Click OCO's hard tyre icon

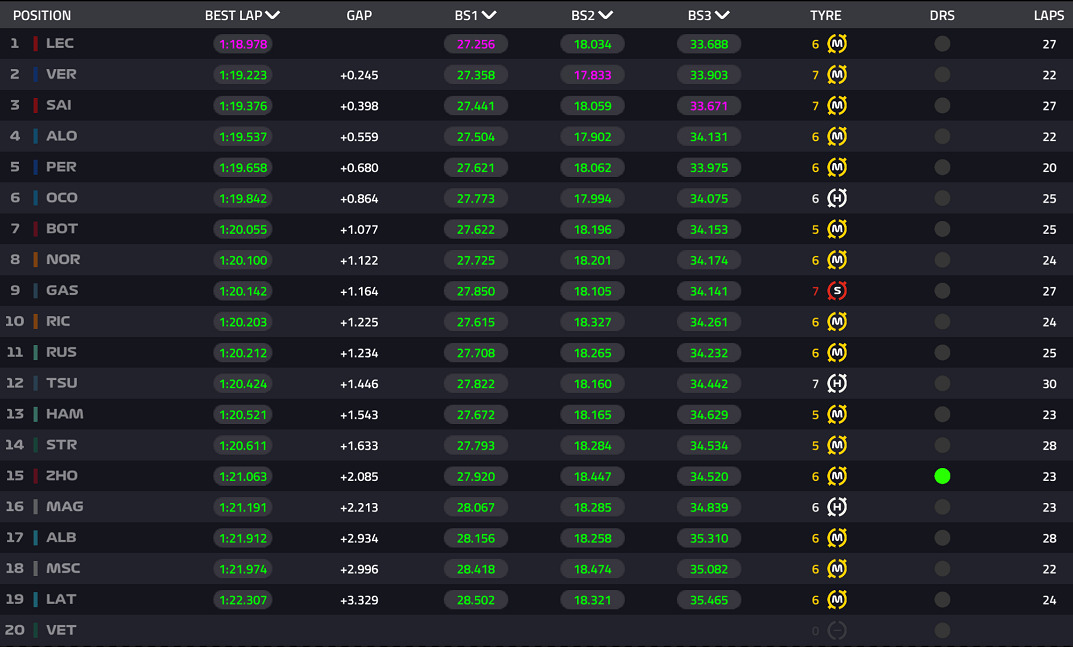click(837, 199)
